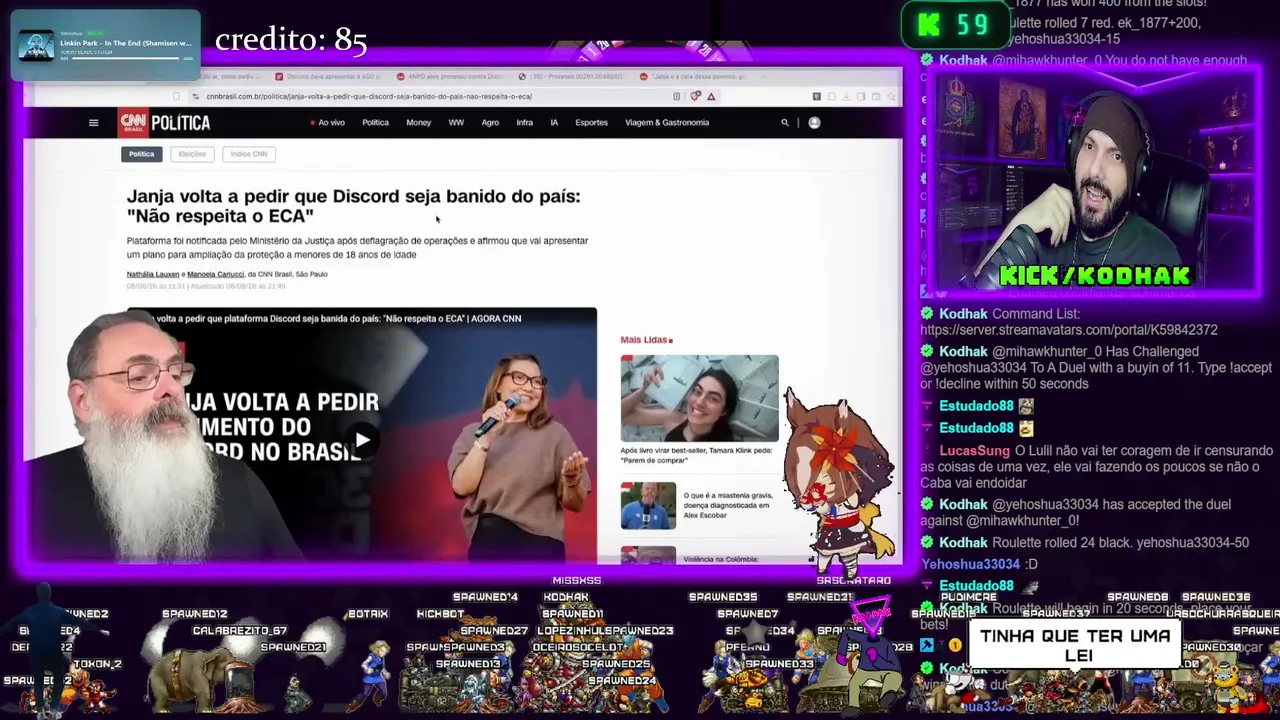Click the 'credito: 85' text

(291, 40)
